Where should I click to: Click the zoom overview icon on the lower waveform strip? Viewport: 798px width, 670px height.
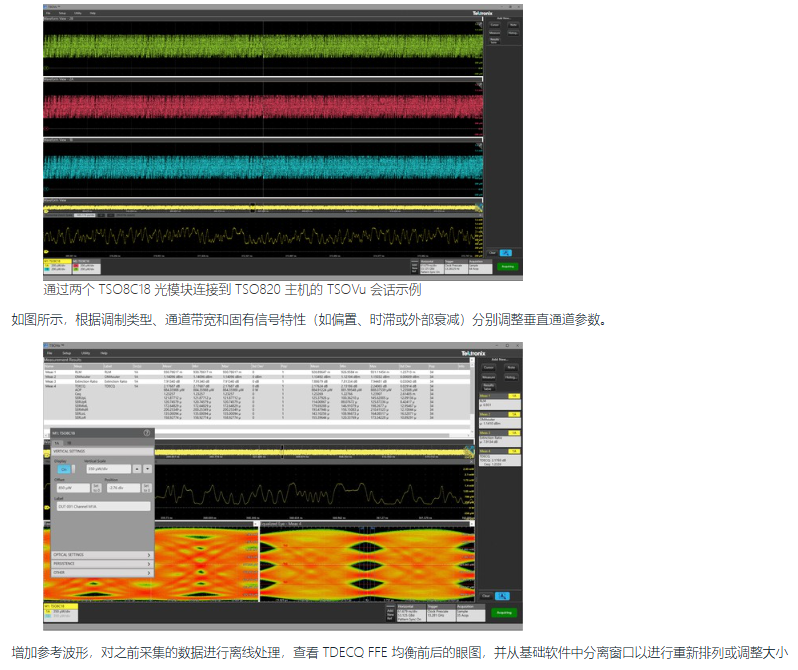pyautogui.click(x=469, y=451)
